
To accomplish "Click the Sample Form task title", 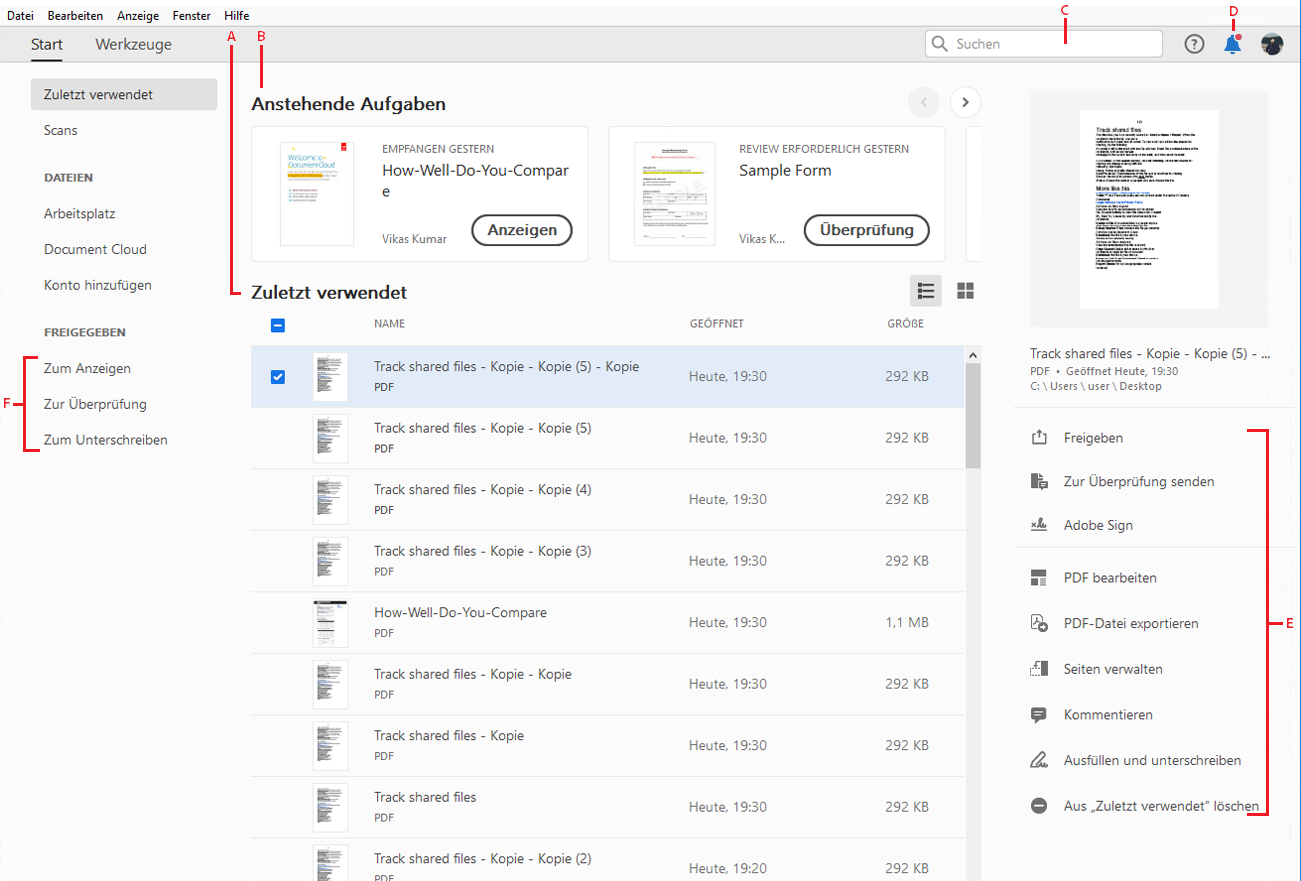I will coord(785,170).
